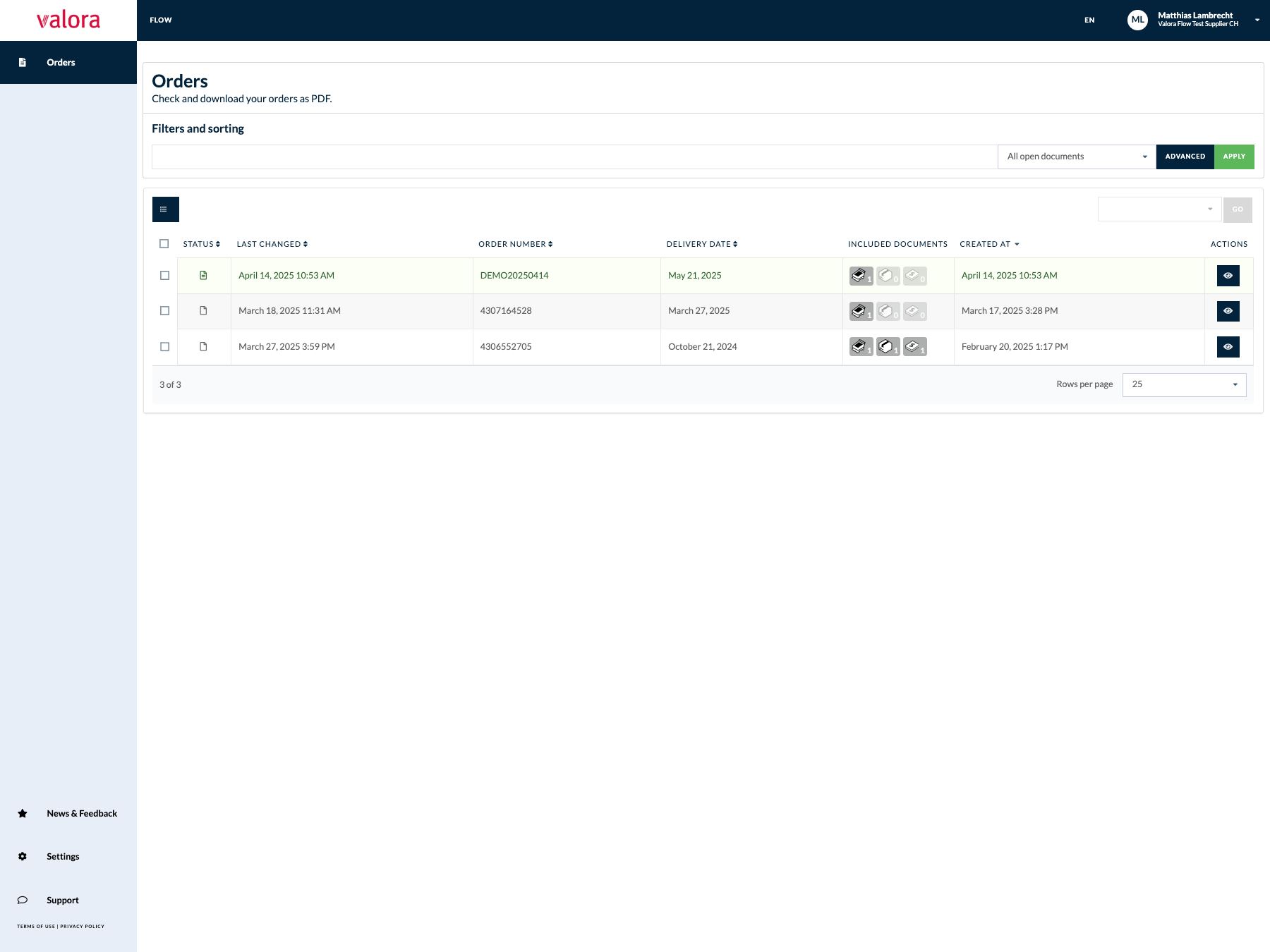Click created at March 17, 2025 3:28 PM
The image size is (1270, 952).
[x=1010, y=311]
